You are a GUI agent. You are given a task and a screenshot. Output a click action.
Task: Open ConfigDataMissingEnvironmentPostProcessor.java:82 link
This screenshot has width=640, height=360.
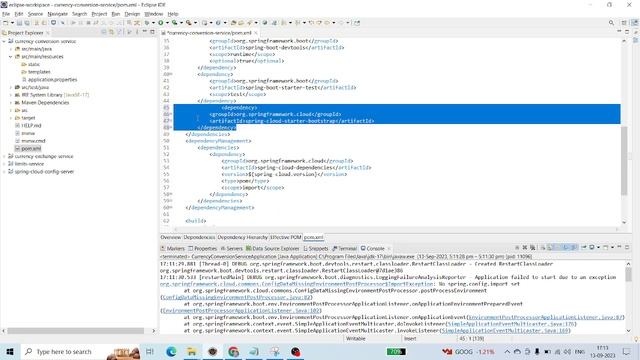click(237, 297)
